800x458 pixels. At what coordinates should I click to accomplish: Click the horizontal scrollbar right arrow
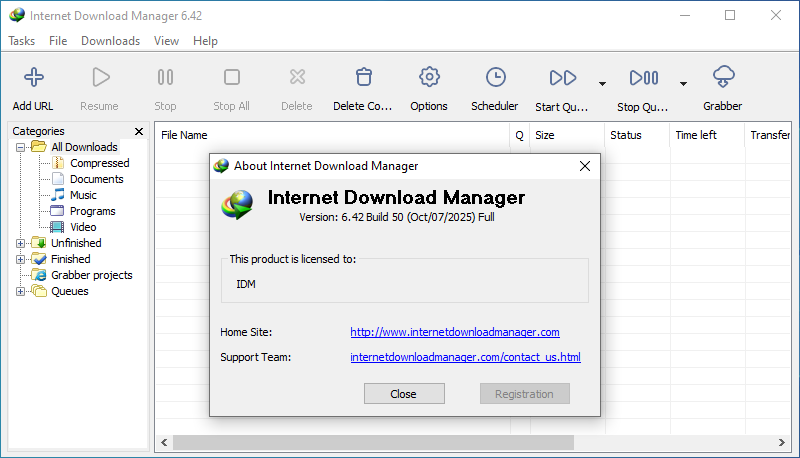pos(782,442)
